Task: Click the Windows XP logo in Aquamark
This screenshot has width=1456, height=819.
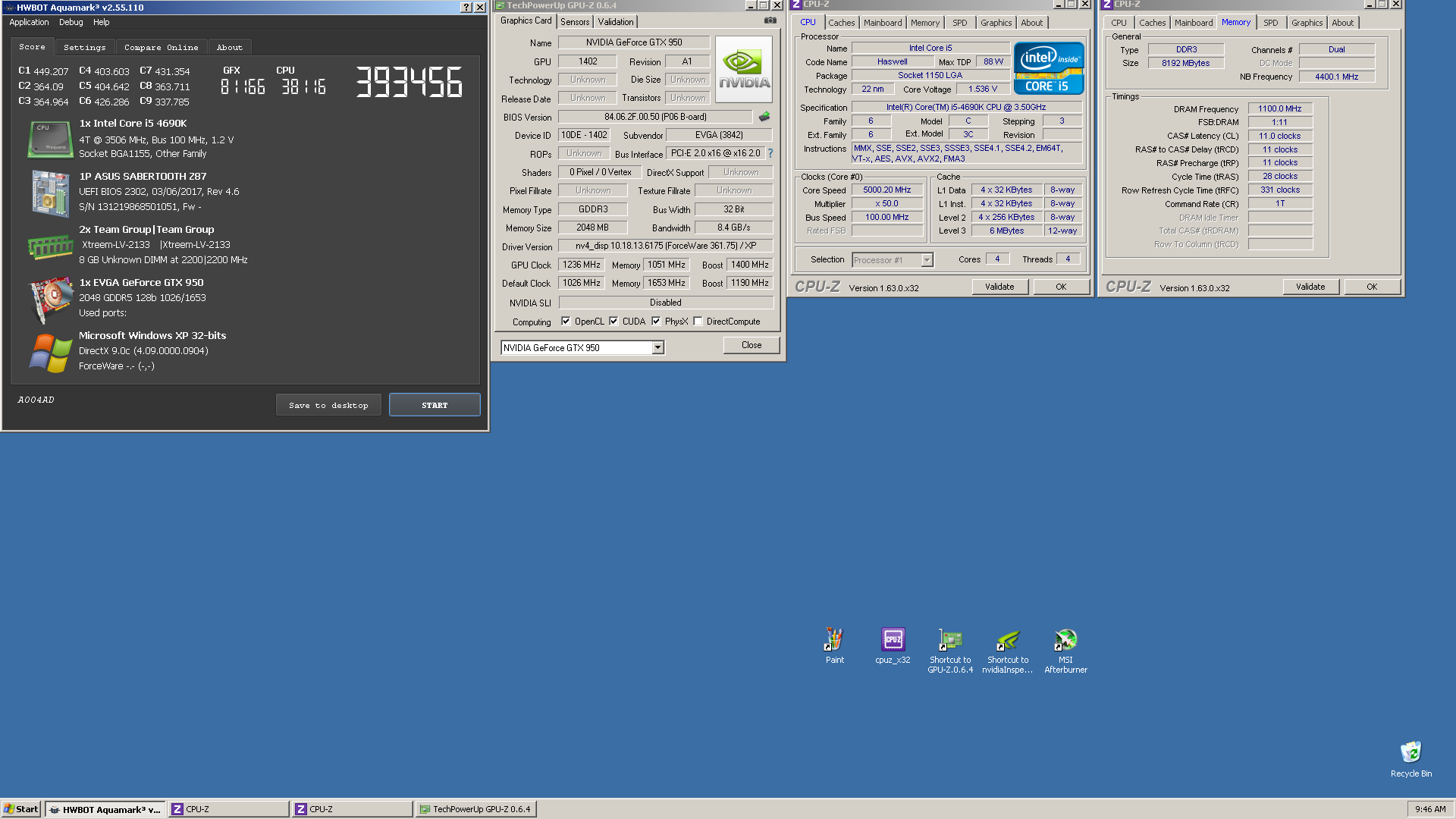Action: pos(50,353)
